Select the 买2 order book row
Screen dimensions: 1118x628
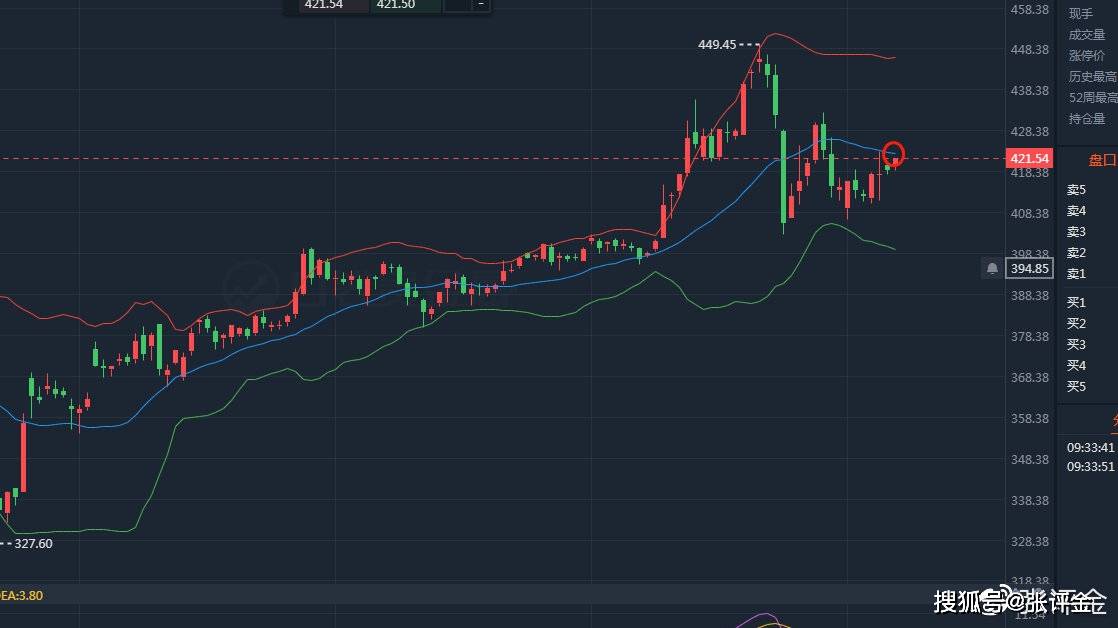click(x=1077, y=324)
